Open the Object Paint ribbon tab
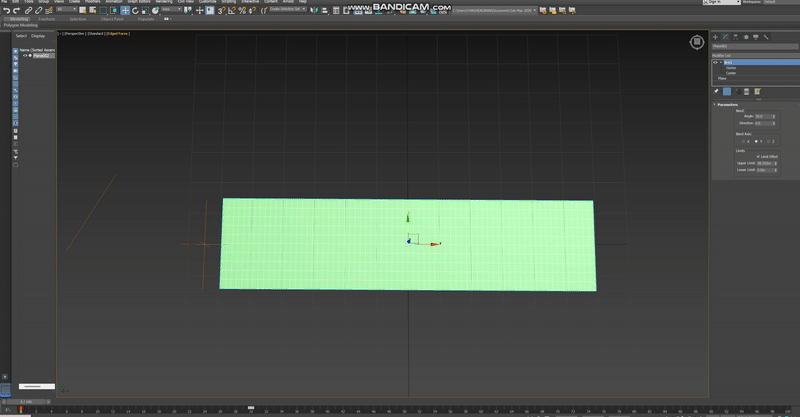This screenshot has width=800, height=417. pyautogui.click(x=112, y=19)
